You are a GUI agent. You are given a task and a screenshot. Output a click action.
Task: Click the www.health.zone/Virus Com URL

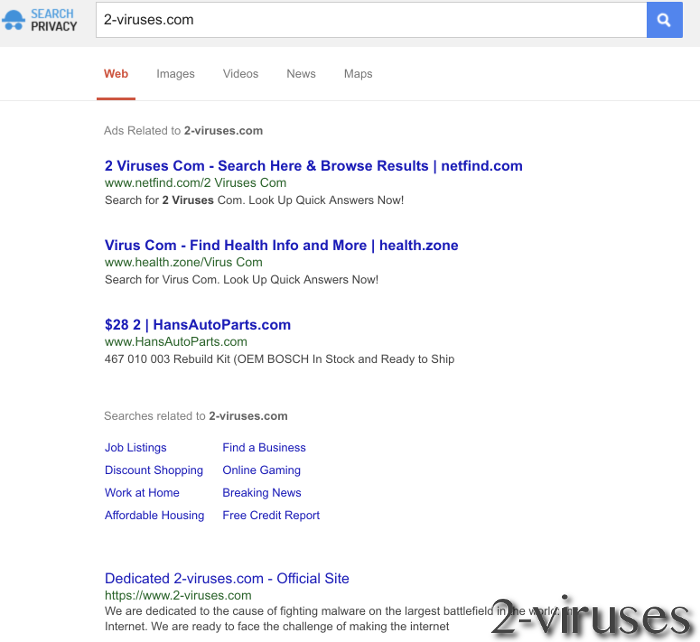(183, 263)
